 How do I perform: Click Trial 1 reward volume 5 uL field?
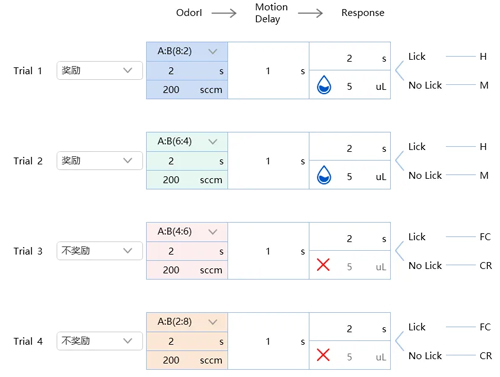[x=350, y=85]
